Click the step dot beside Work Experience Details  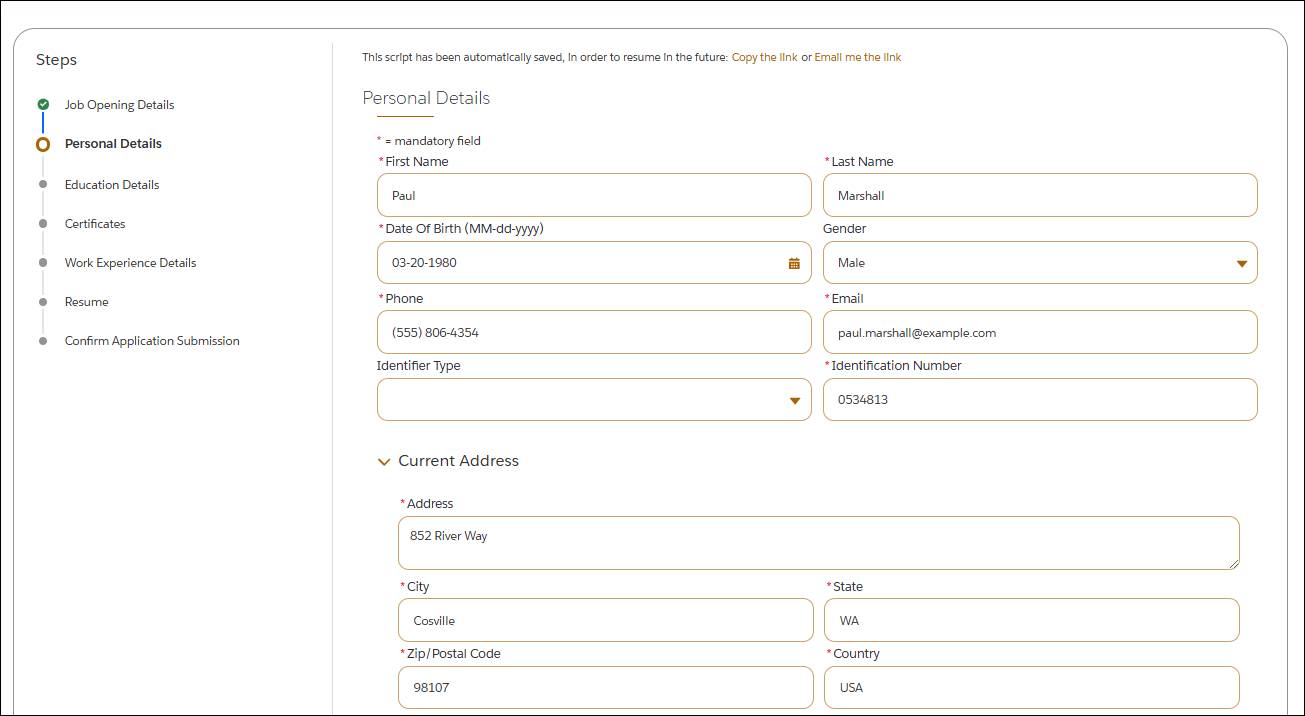point(42,262)
